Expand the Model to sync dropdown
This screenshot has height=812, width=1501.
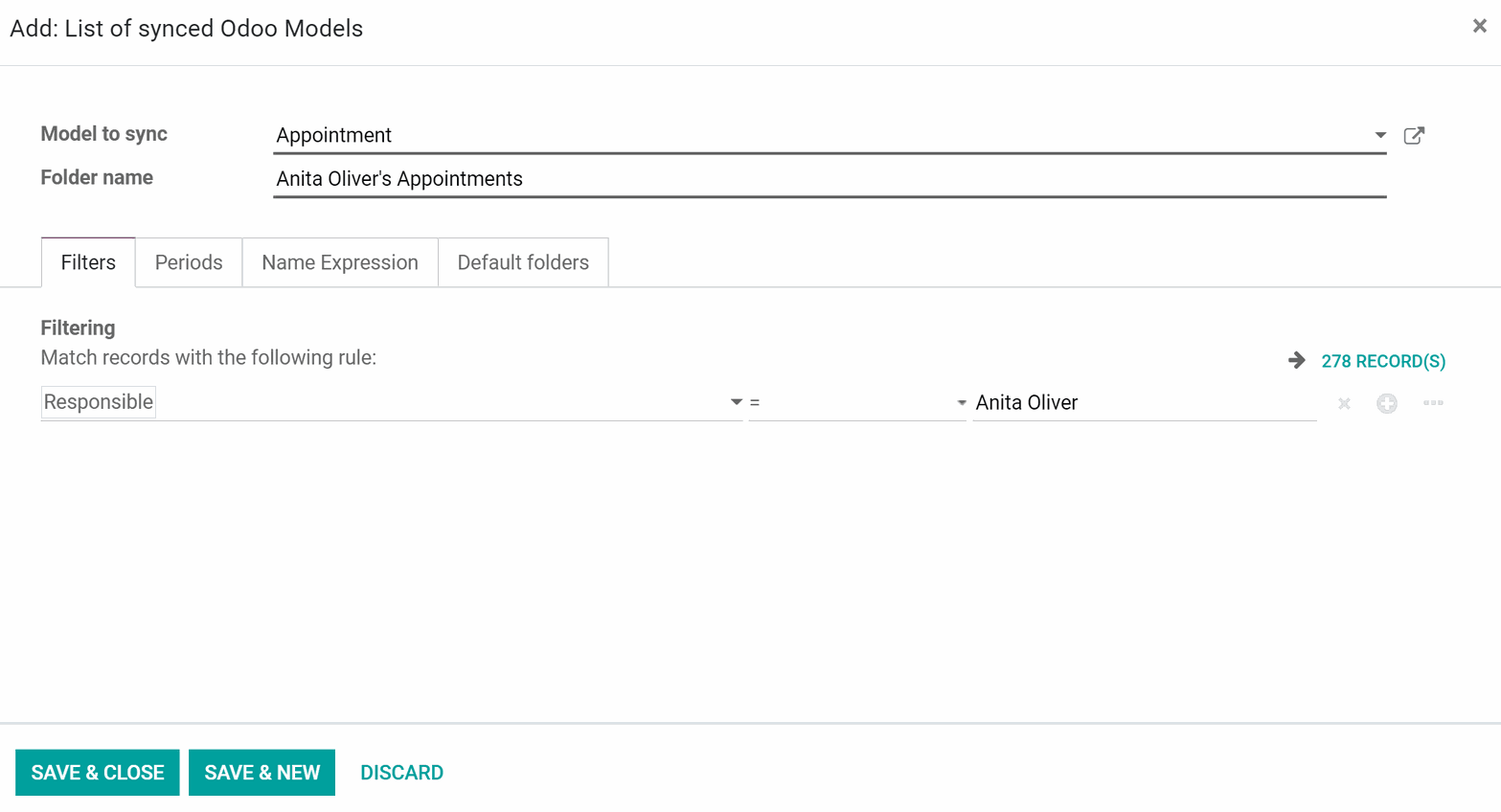coord(1380,135)
